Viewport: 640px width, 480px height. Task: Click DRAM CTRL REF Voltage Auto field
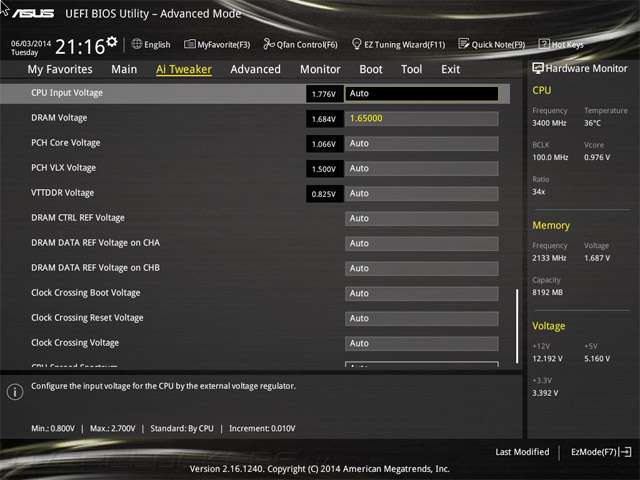point(422,218)
